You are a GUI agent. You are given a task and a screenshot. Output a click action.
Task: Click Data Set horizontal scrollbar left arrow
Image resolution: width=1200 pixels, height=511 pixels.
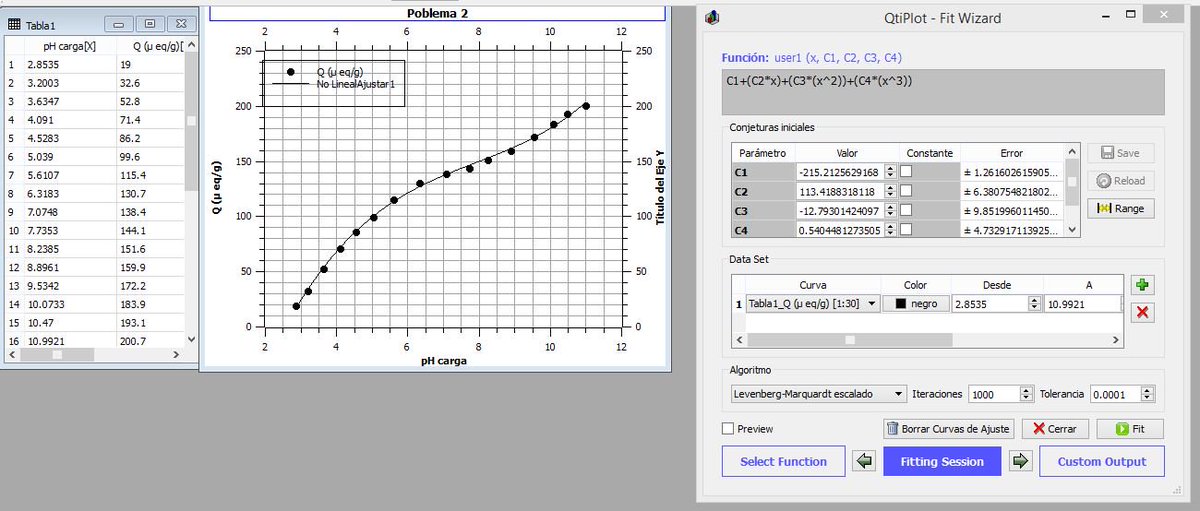pos(738,340)
